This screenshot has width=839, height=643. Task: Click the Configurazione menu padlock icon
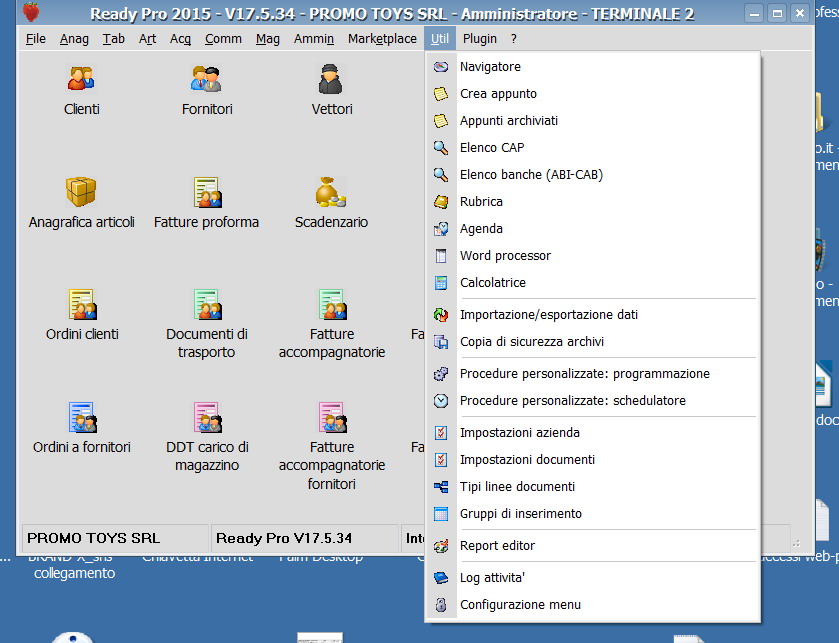(441, 604)
